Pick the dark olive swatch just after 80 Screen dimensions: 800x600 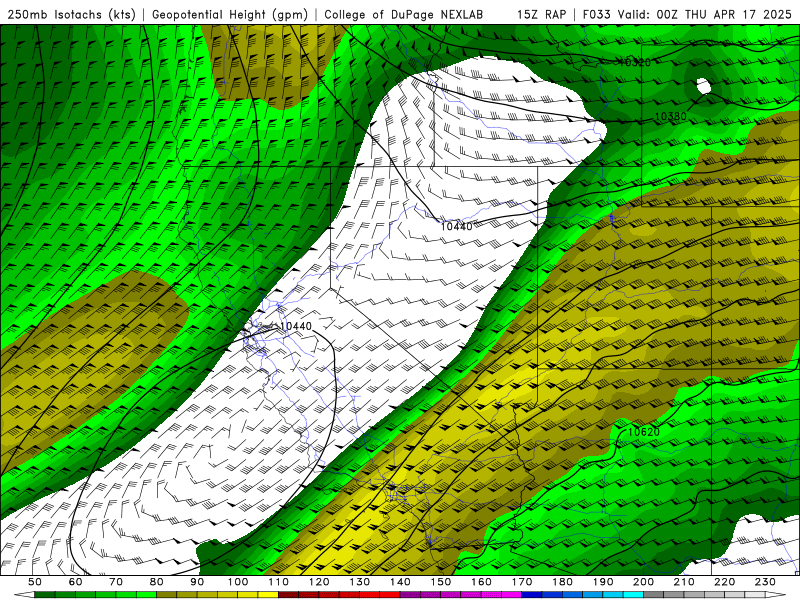pyautogui.click(x=167, y=593)
